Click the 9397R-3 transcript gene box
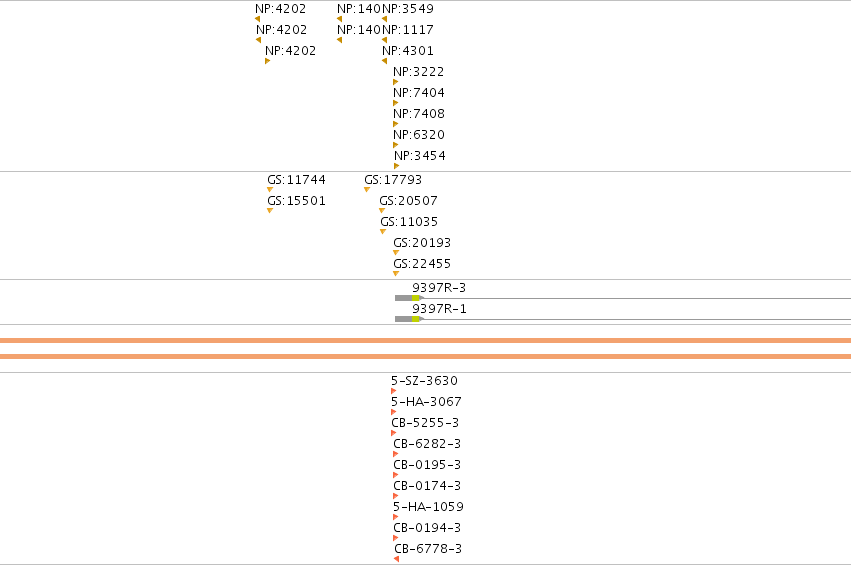 coord(409,298)
